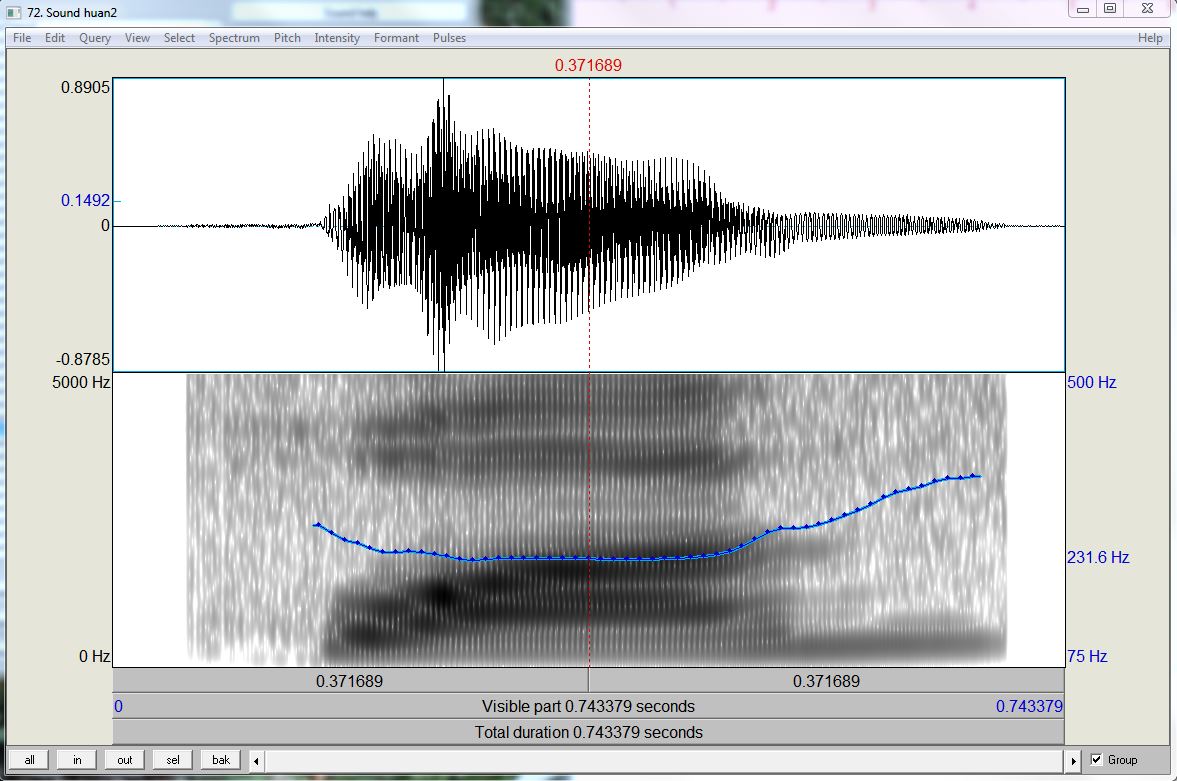The image size is (1177, 781).
Task: Open the Query menu
Action: (95, 38)
